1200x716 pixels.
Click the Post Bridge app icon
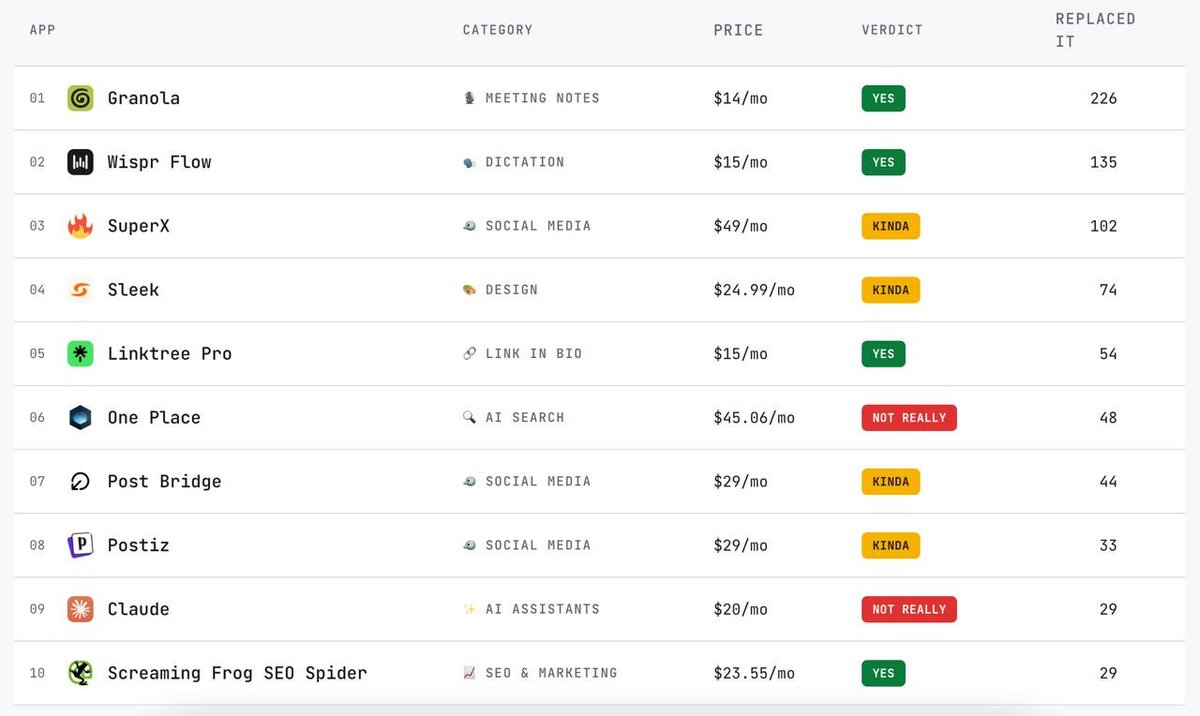(x=80, y=482)
